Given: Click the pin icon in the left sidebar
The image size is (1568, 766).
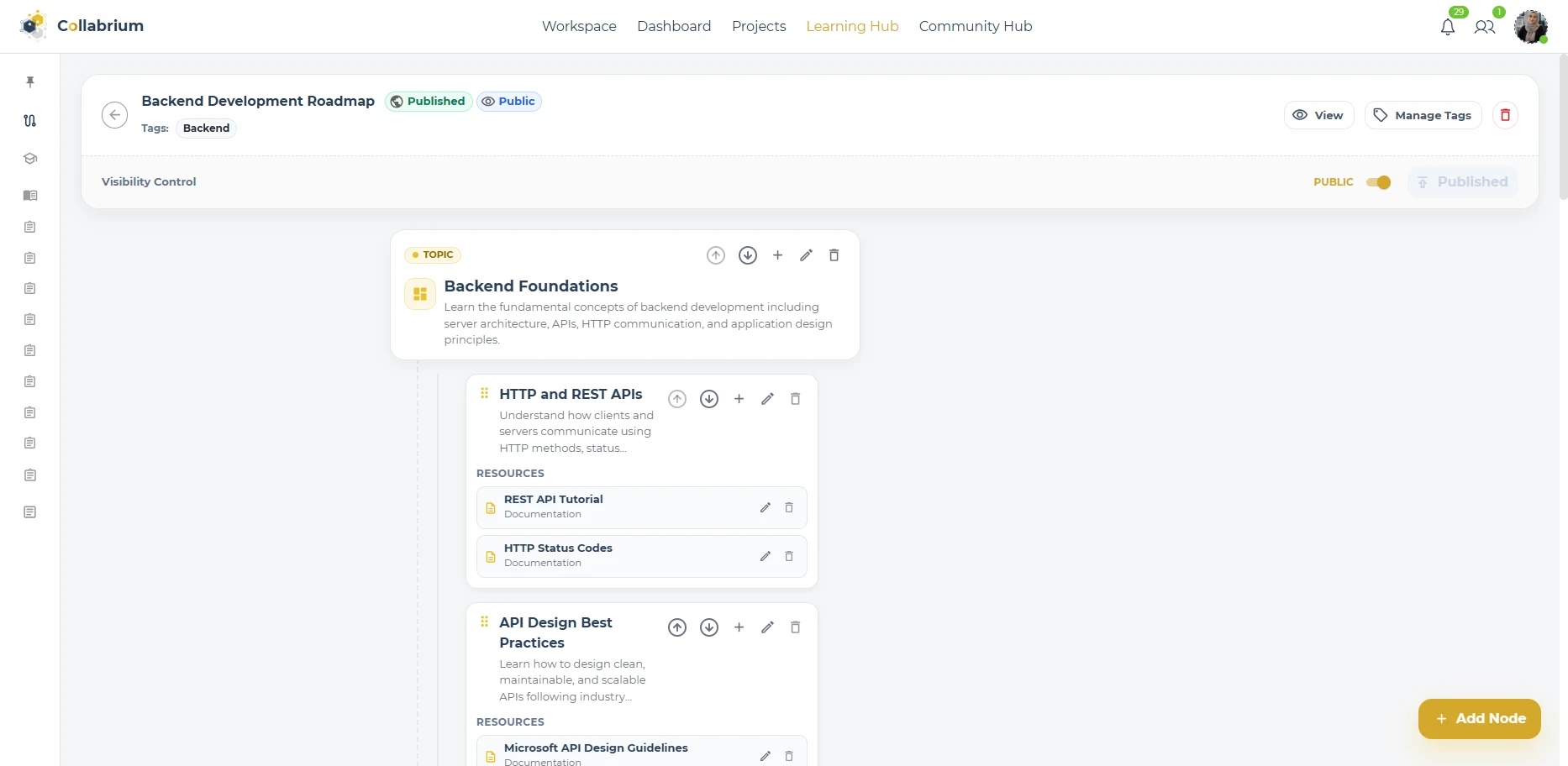Looking at the screenshot, I should tap(30, 81).
